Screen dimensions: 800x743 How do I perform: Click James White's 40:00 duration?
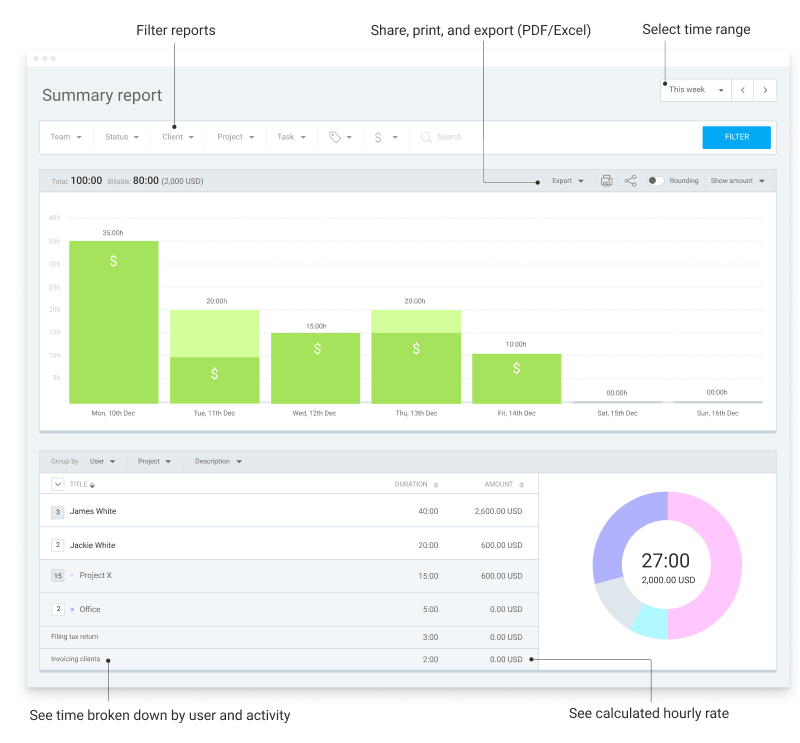(x=428, y=511)
